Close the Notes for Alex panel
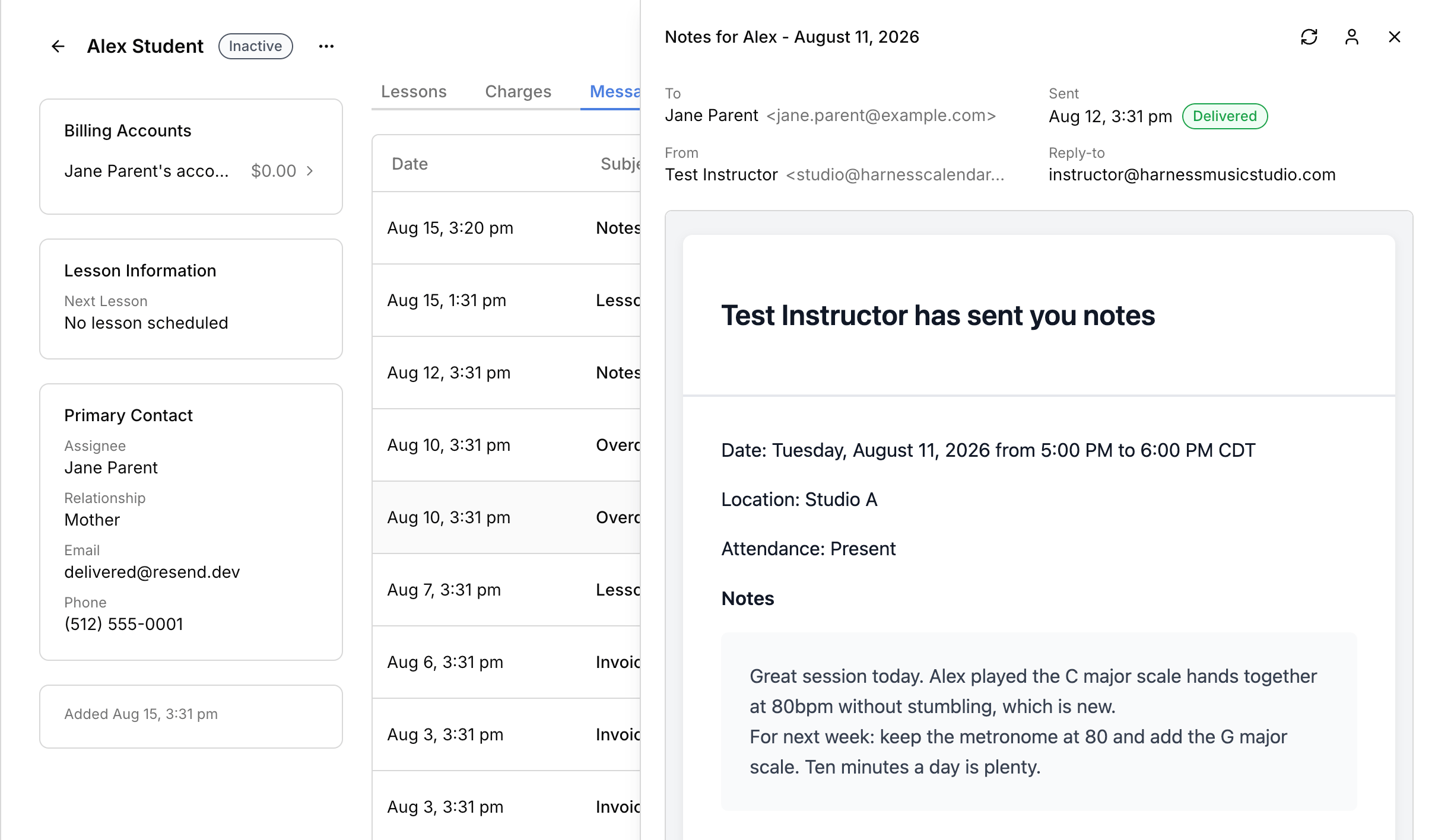The width and height of the screenshot is (1435, 840). [x=1394, y=37]
